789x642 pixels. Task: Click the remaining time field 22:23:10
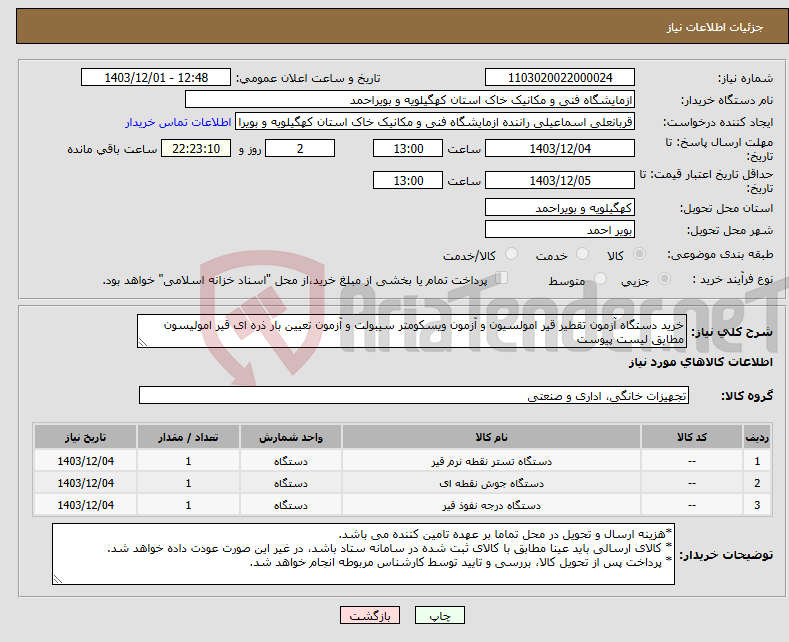click(196, 148)
